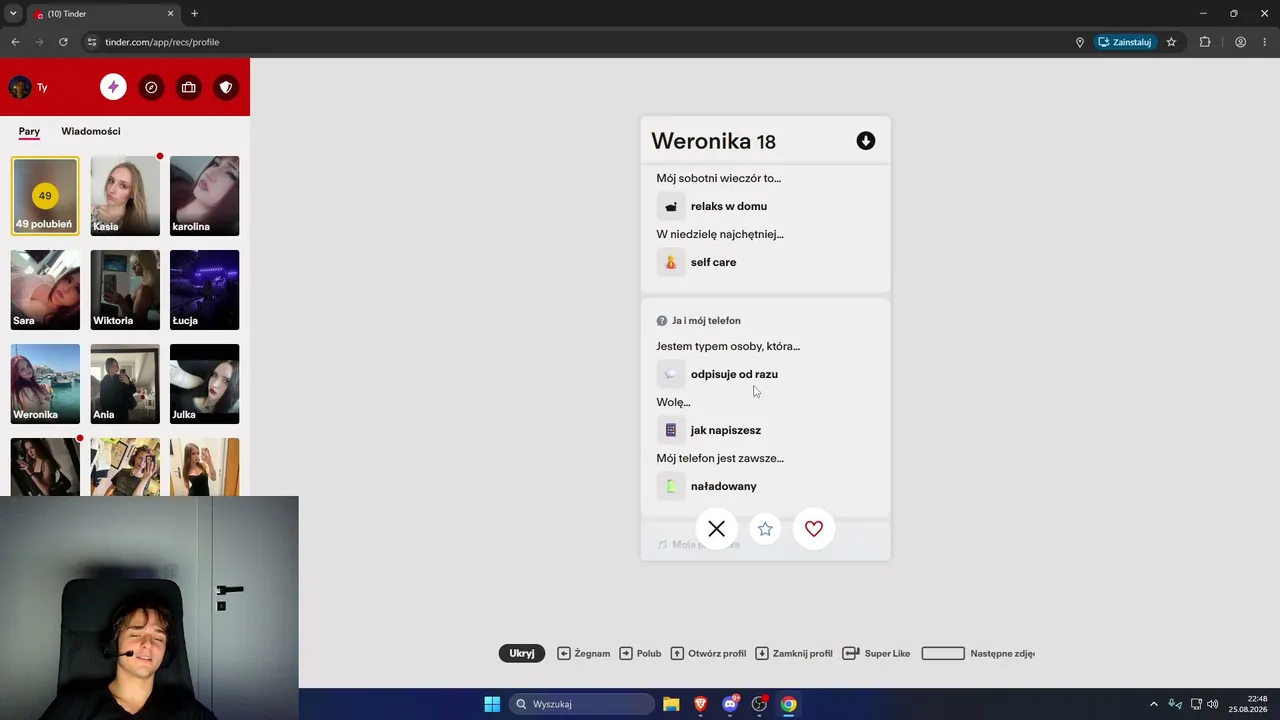Open the clock showing 22:48 25.08.2026
This screenshot has width=1280, height=720.
1249,704
